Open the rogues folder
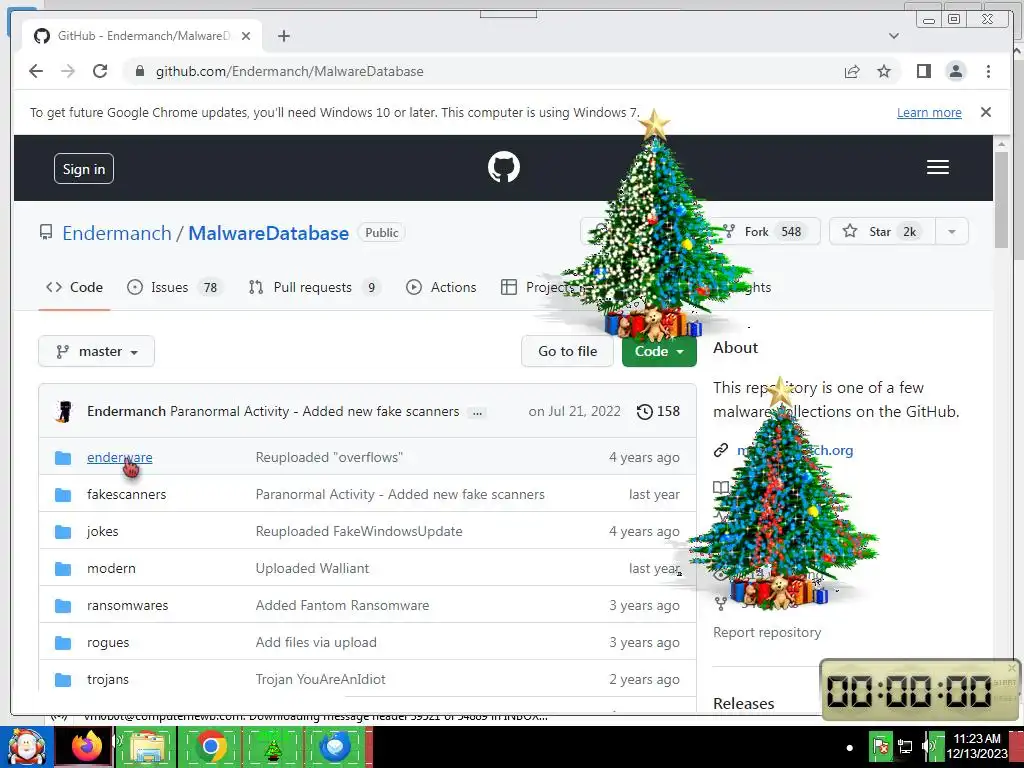Viewport: 1024px width, 768px height. tap(108, 643)
